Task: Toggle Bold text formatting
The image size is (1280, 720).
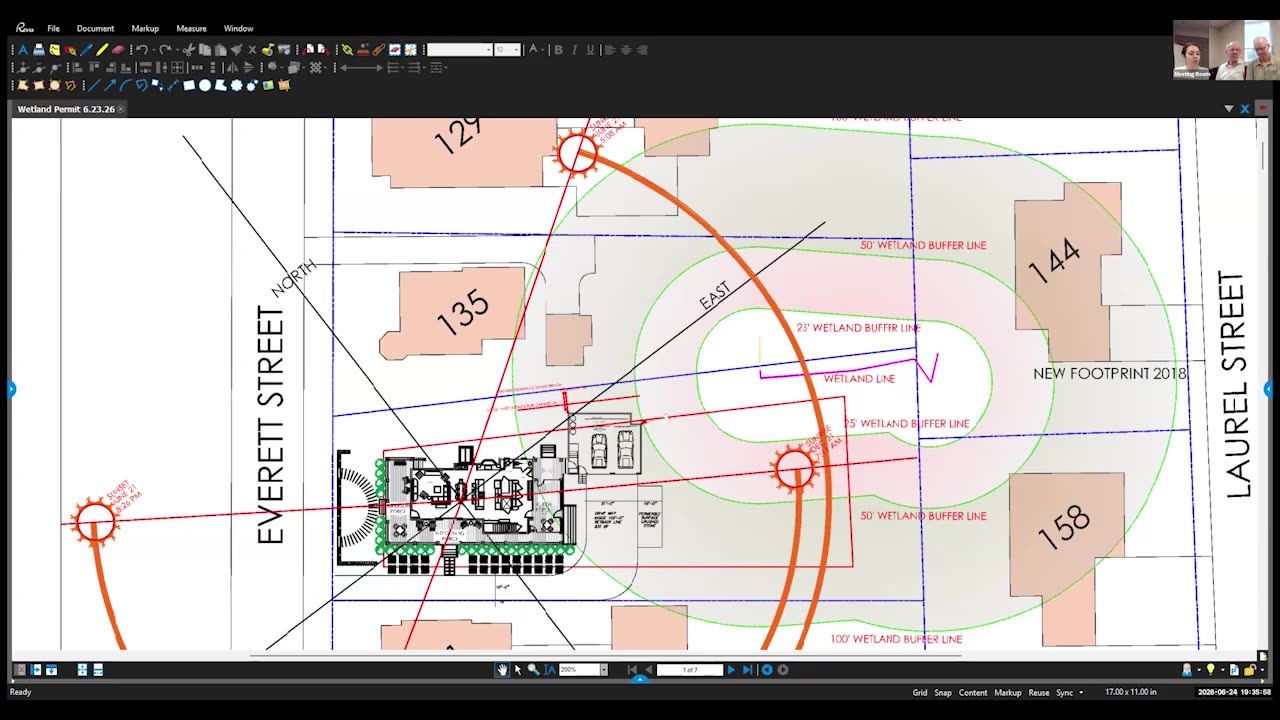Action: click(x=559, y=50)
